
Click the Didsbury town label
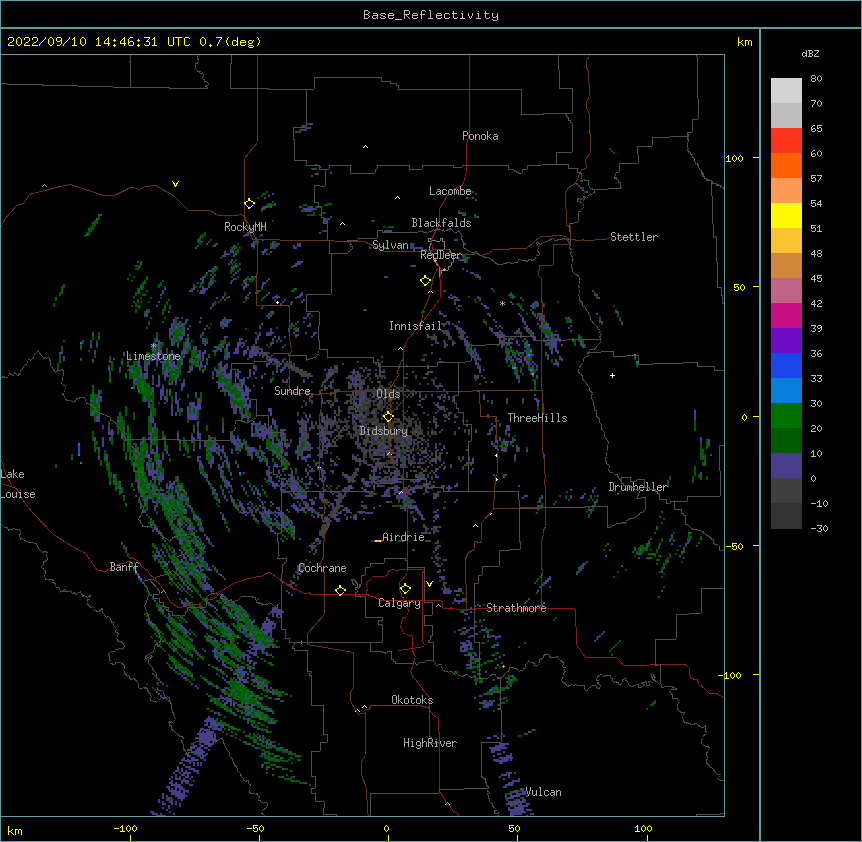(384, 431)
